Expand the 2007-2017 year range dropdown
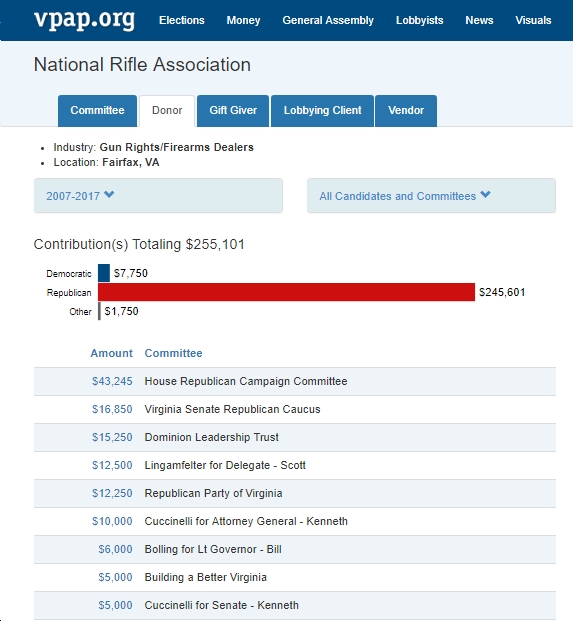573x621 pixels. (x=158, y=196)
